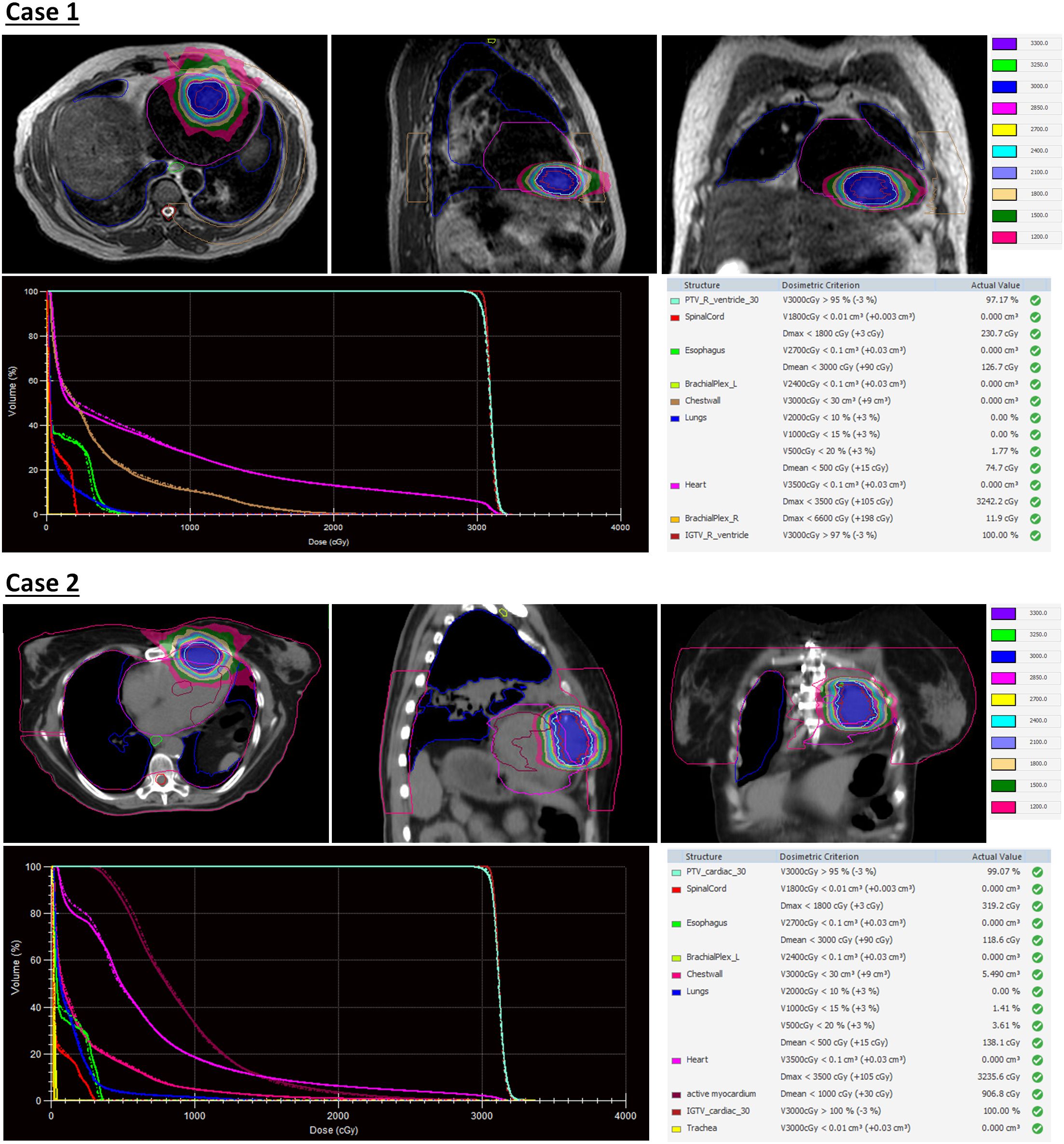Click the checkmark beside BrachialPlex_R 11.9 cGy

click(1035, 519)
